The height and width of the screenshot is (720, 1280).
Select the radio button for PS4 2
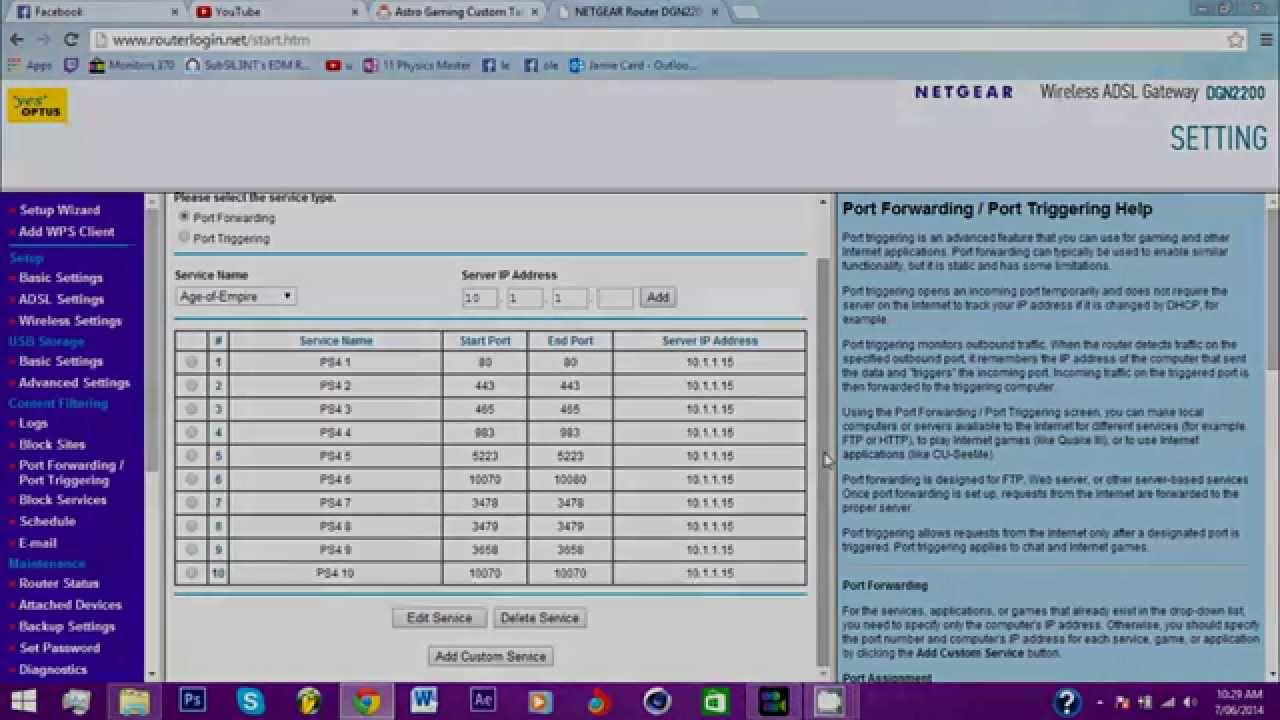[x=192, y=386]
